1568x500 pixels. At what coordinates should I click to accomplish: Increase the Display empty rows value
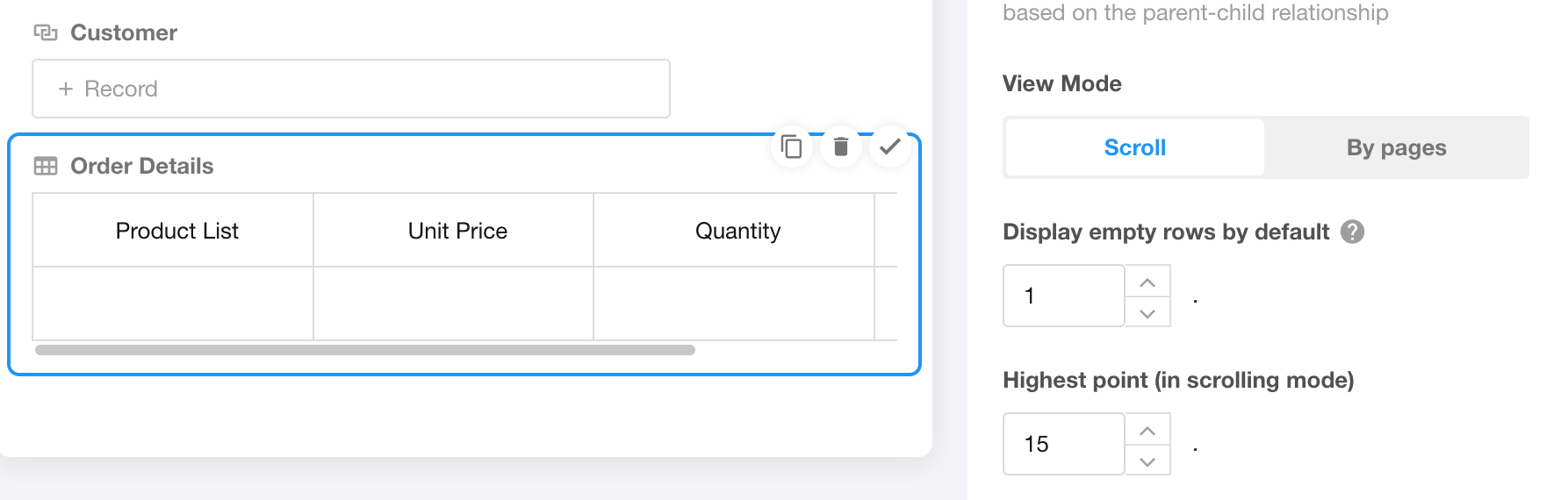[x=1147, y=282]
